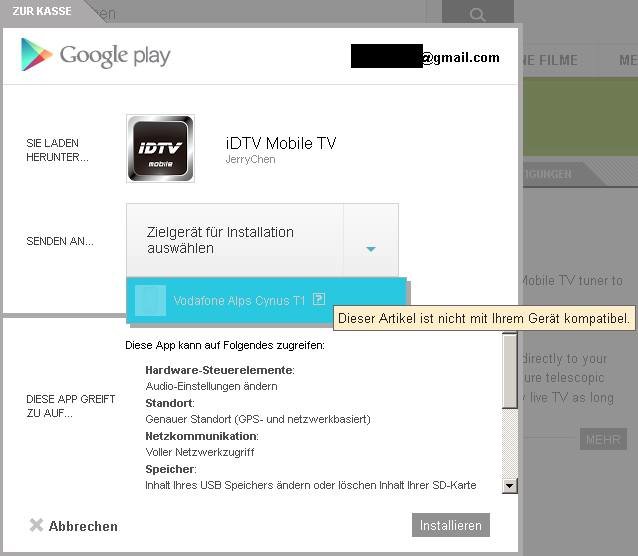Click 'Inhalt Ihres USB Speichers ändern' text line
The width and height of the screenshot is (638, 556).
click(310, 485)
